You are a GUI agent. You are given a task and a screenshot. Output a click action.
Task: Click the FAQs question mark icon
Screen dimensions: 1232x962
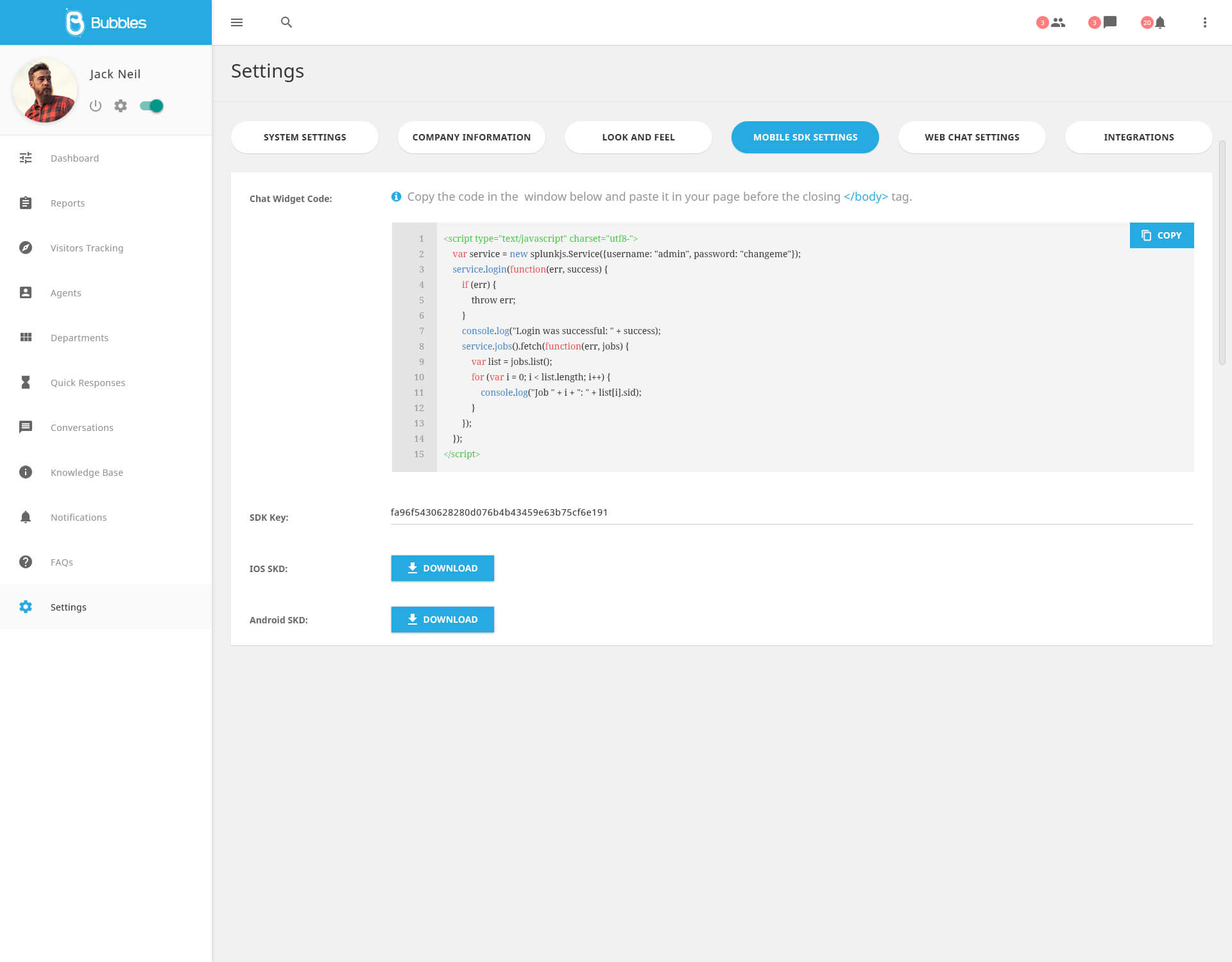(x=26, y=562)
